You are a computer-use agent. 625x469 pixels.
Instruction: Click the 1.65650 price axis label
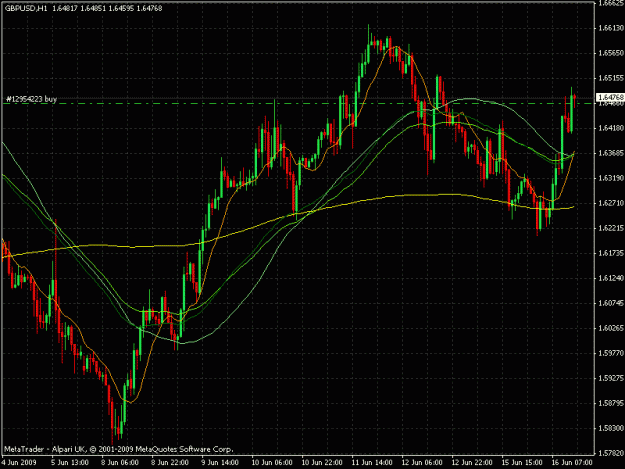click(x=611, y=53)
